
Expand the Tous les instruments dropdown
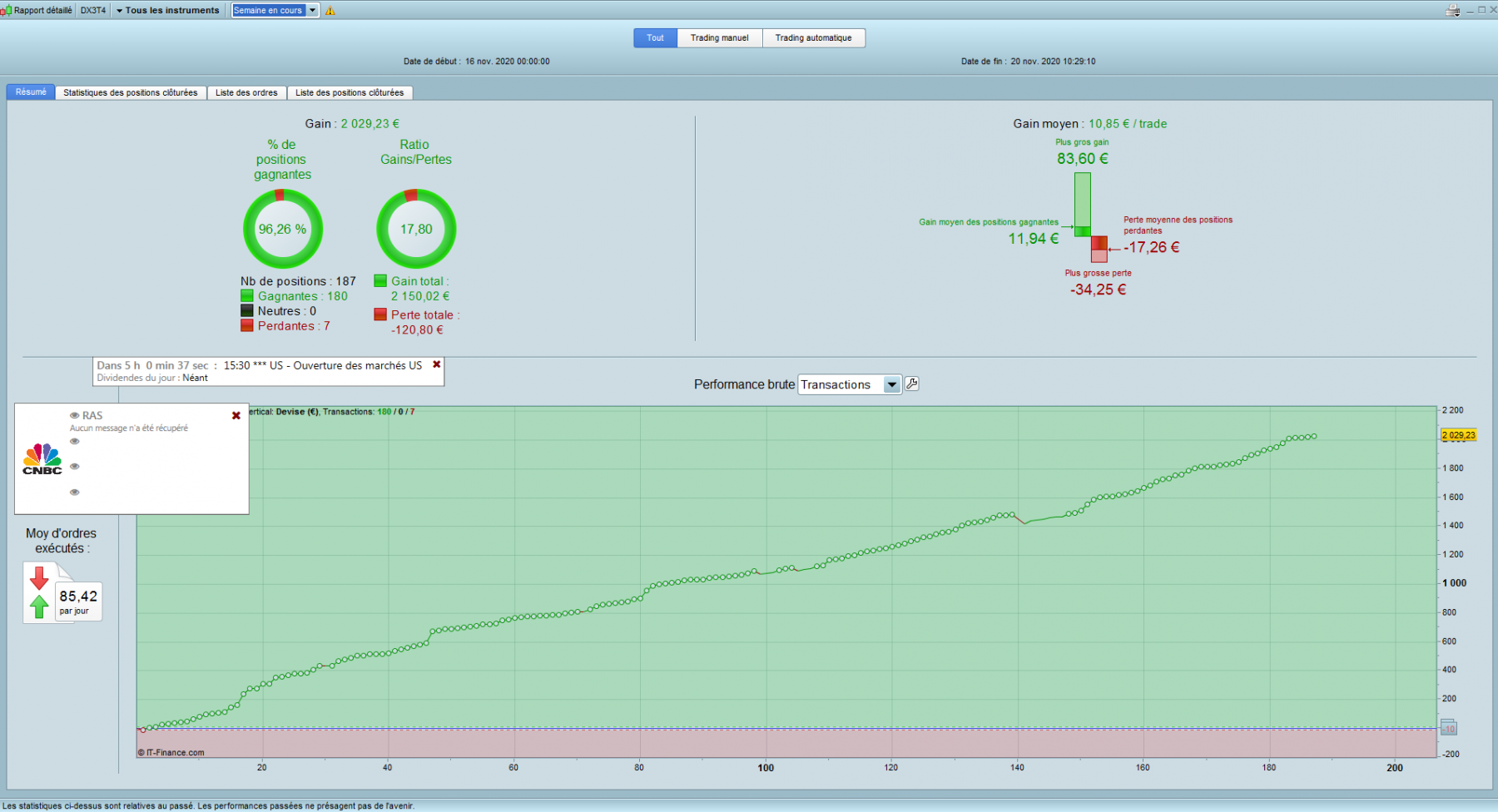point(167,11)
